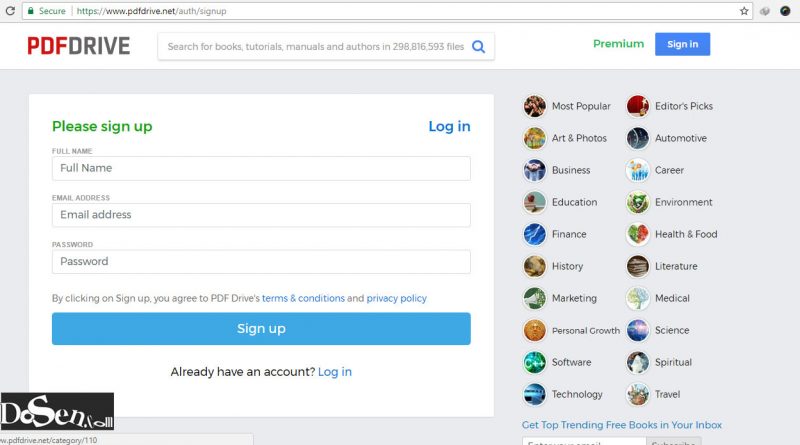Click the large Log in heading link
800x445 pixels.
click(x=449, y=126)
